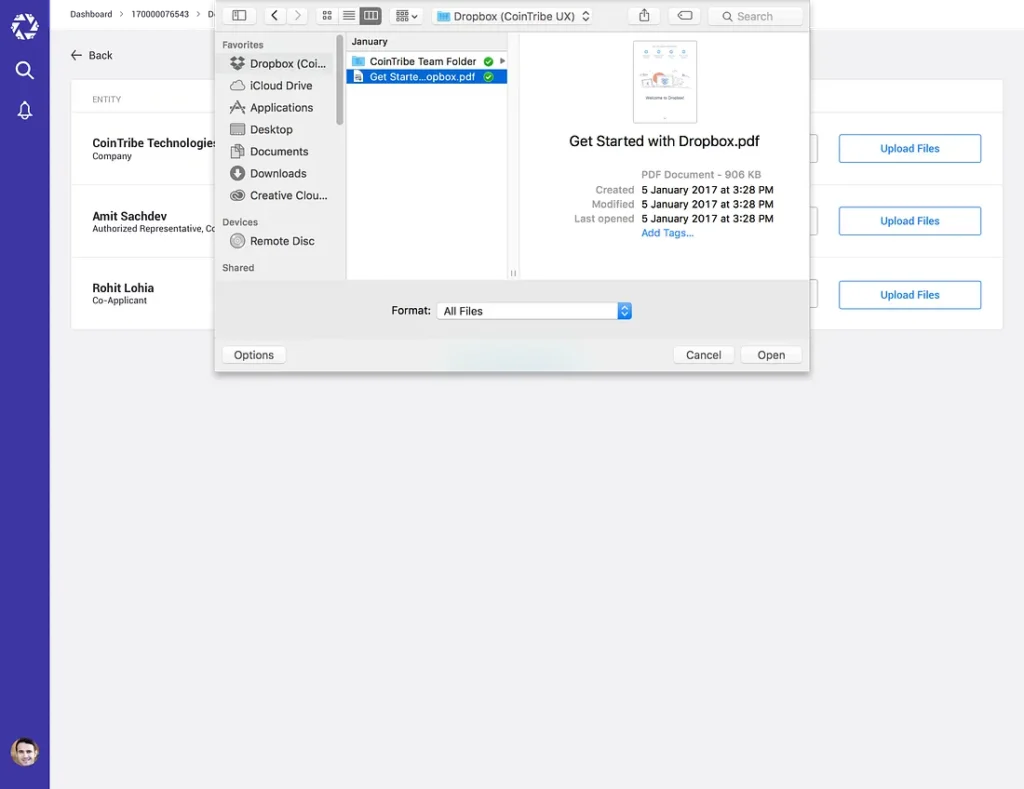This screenshot has width=1024, height=789.
Task: Select Downloads in the Favorites sidebar
Action: pos(277,174)
